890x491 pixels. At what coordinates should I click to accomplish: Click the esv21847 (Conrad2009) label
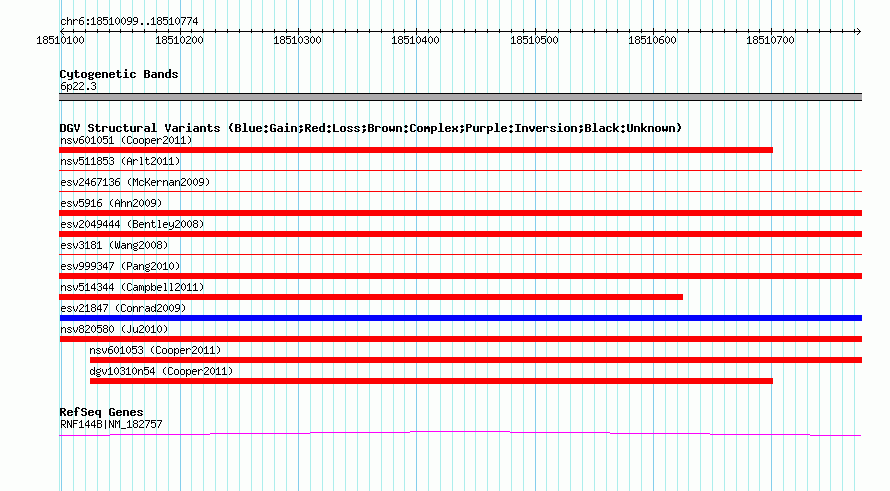(x=123, y=308)
